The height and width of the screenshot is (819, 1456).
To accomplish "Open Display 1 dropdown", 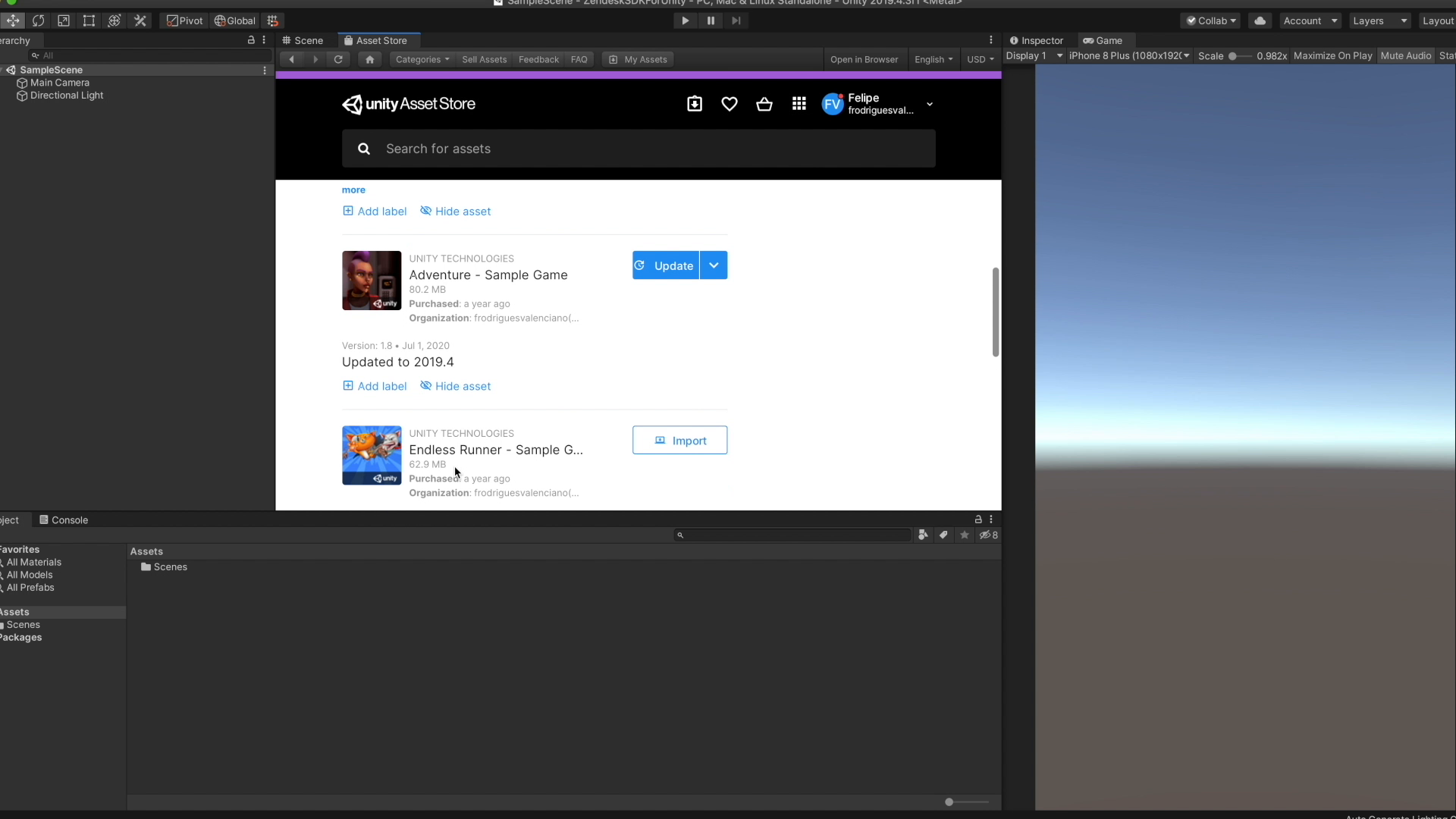I will click(x=1034, y=55).
